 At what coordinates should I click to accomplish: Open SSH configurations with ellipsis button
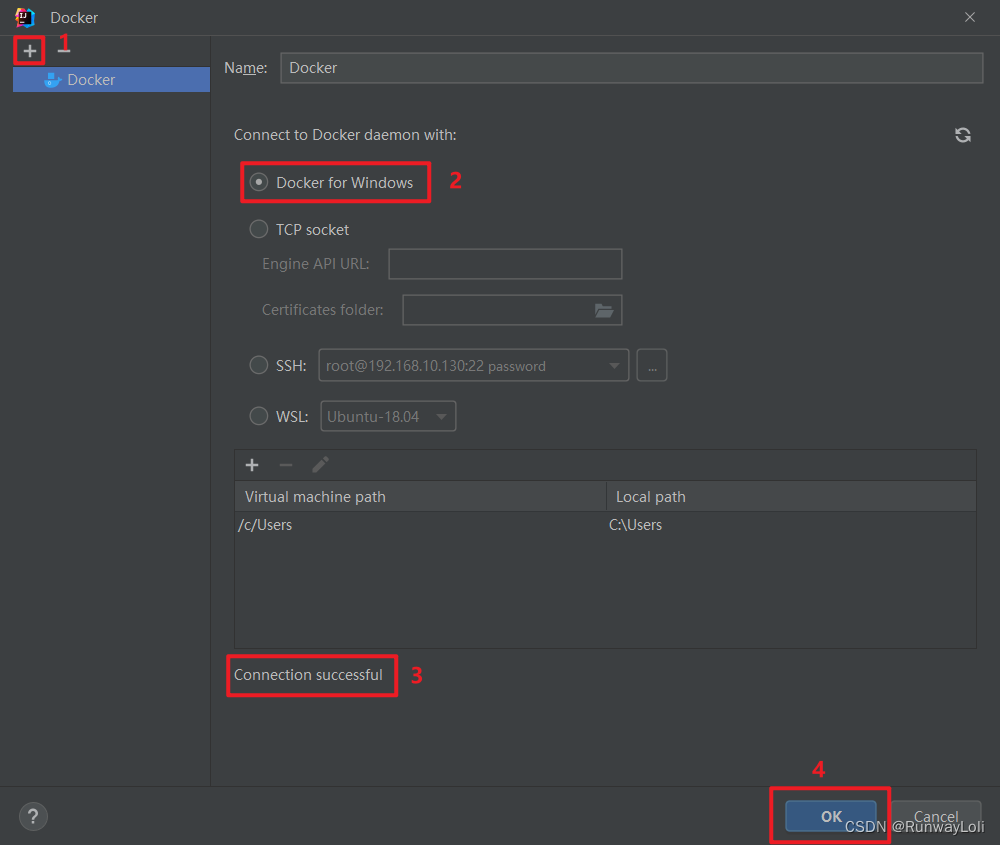(x=652, y=365)
